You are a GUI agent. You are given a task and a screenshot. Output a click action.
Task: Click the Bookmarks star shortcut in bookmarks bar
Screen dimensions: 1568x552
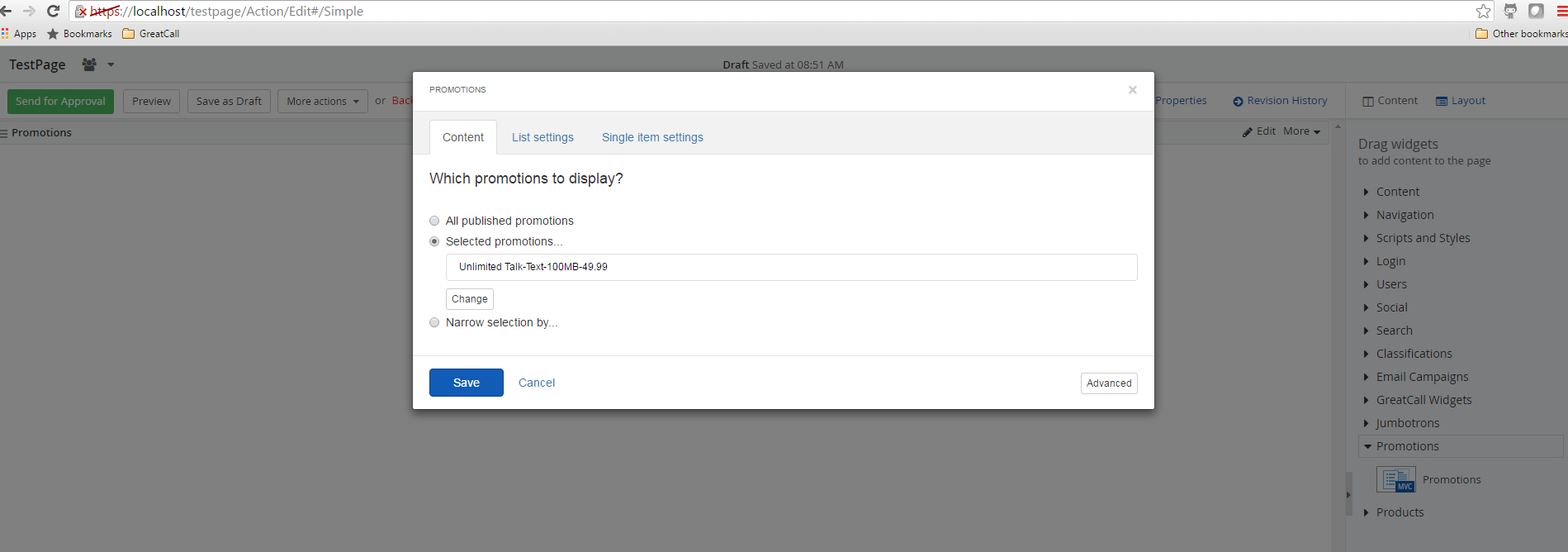click(x=79, y=34)
